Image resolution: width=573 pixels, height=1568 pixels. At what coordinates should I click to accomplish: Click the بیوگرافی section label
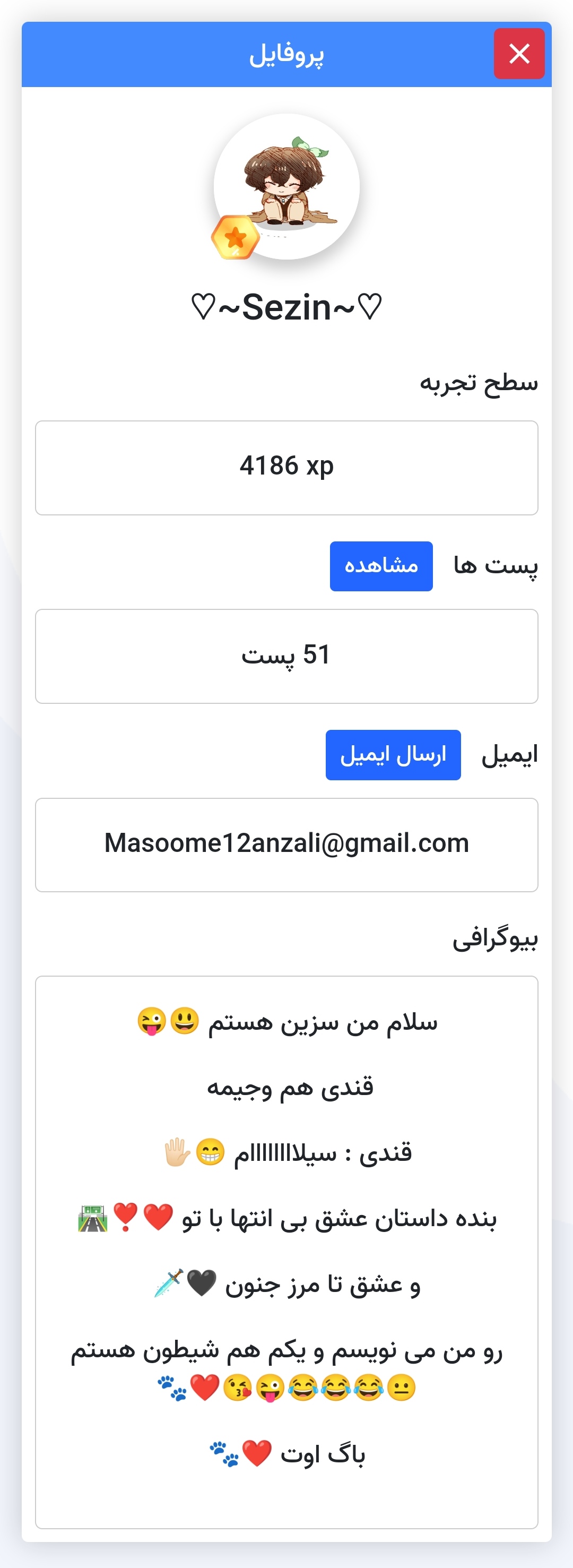494,938
